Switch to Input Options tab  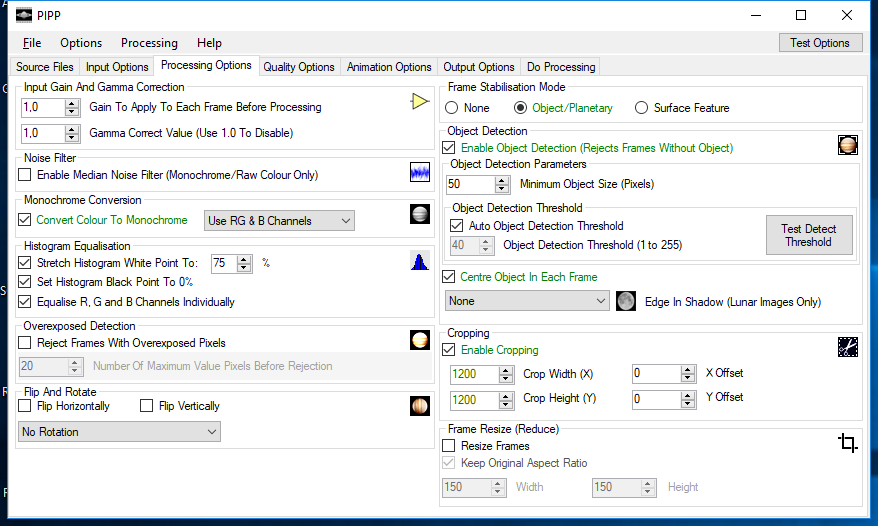click(117, 67)
